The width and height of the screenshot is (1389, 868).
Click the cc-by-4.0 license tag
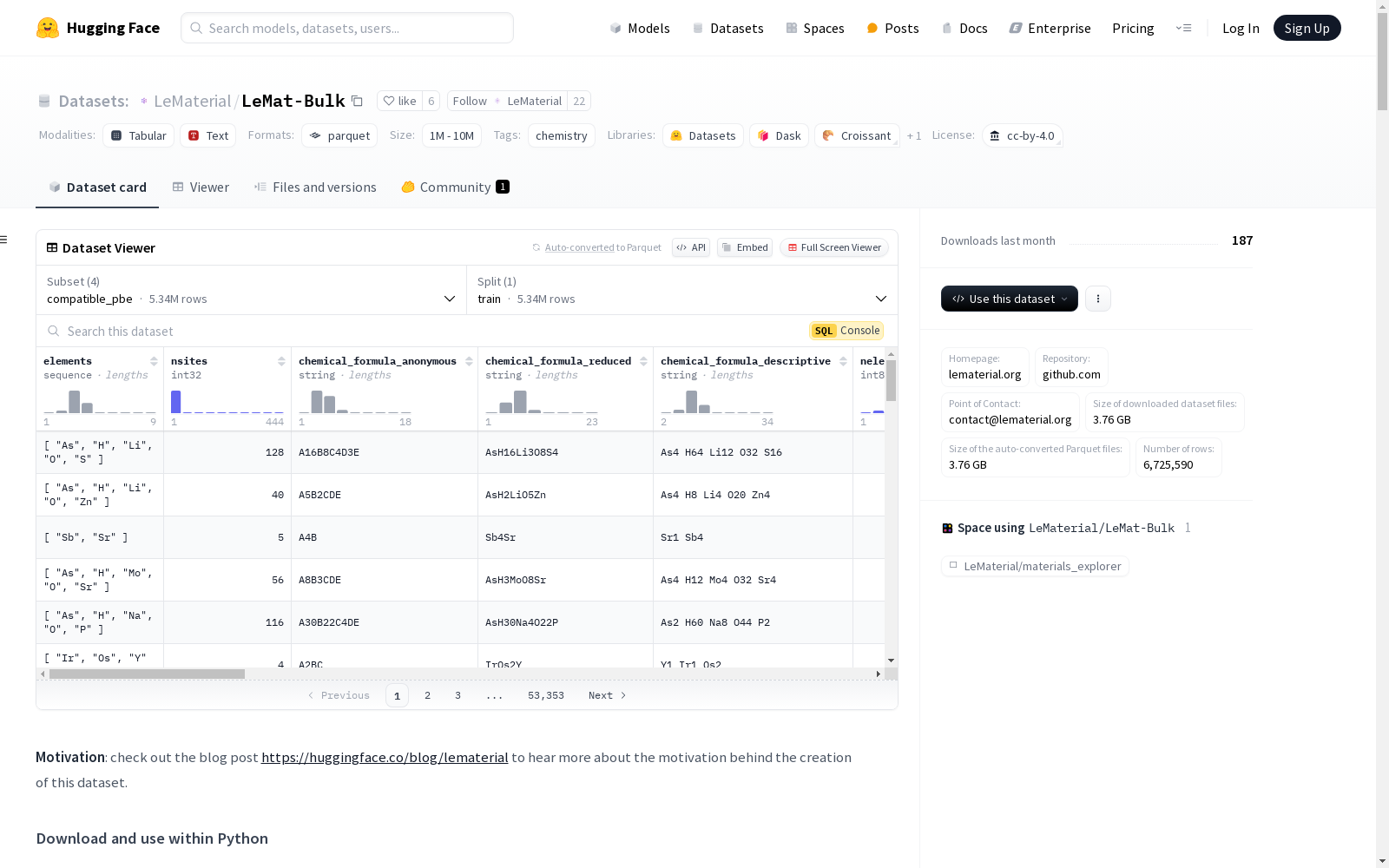tap(1022, 135)
